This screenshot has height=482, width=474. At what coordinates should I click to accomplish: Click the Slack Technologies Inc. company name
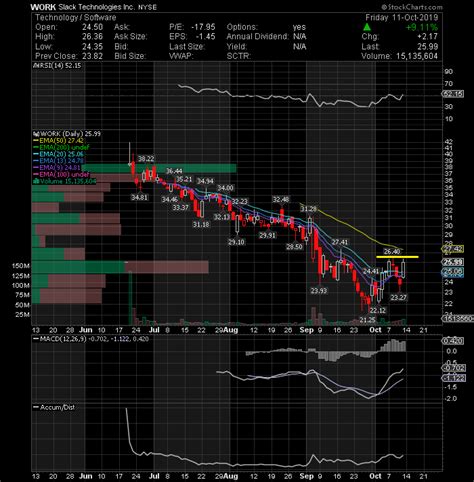click(97, 7)
